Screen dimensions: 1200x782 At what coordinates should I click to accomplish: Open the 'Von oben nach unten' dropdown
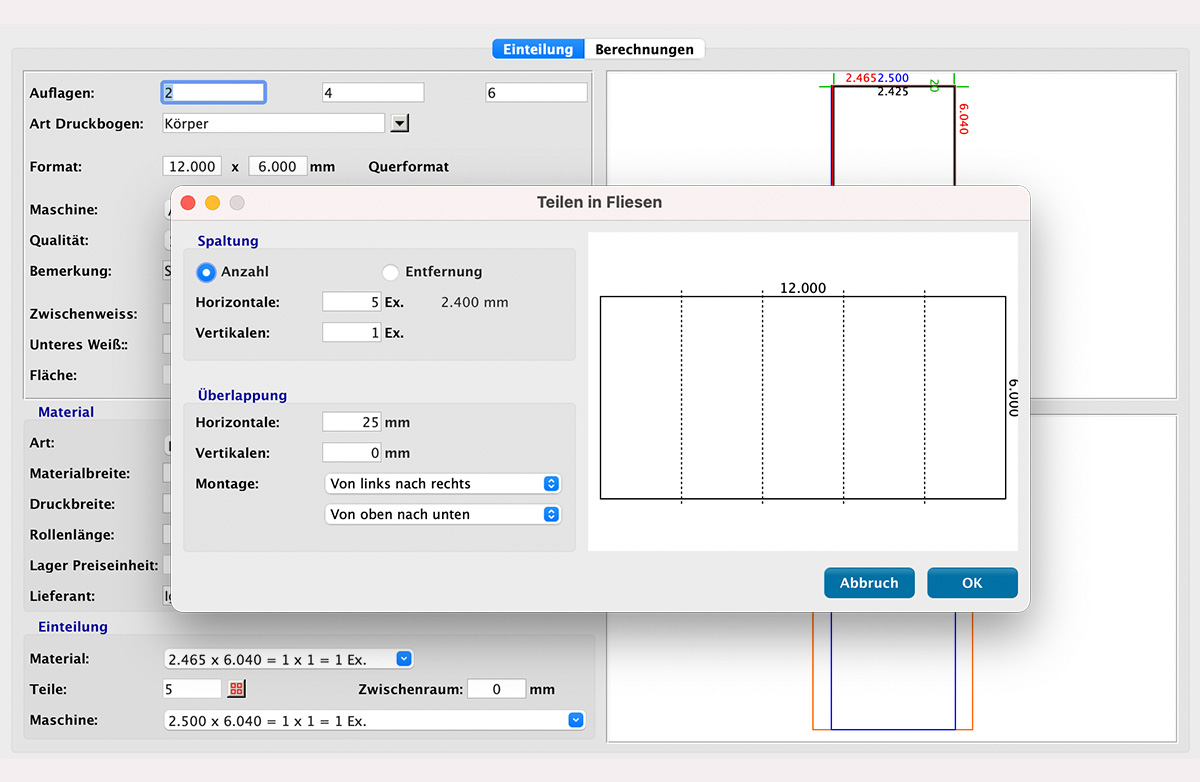coord(443,514)
